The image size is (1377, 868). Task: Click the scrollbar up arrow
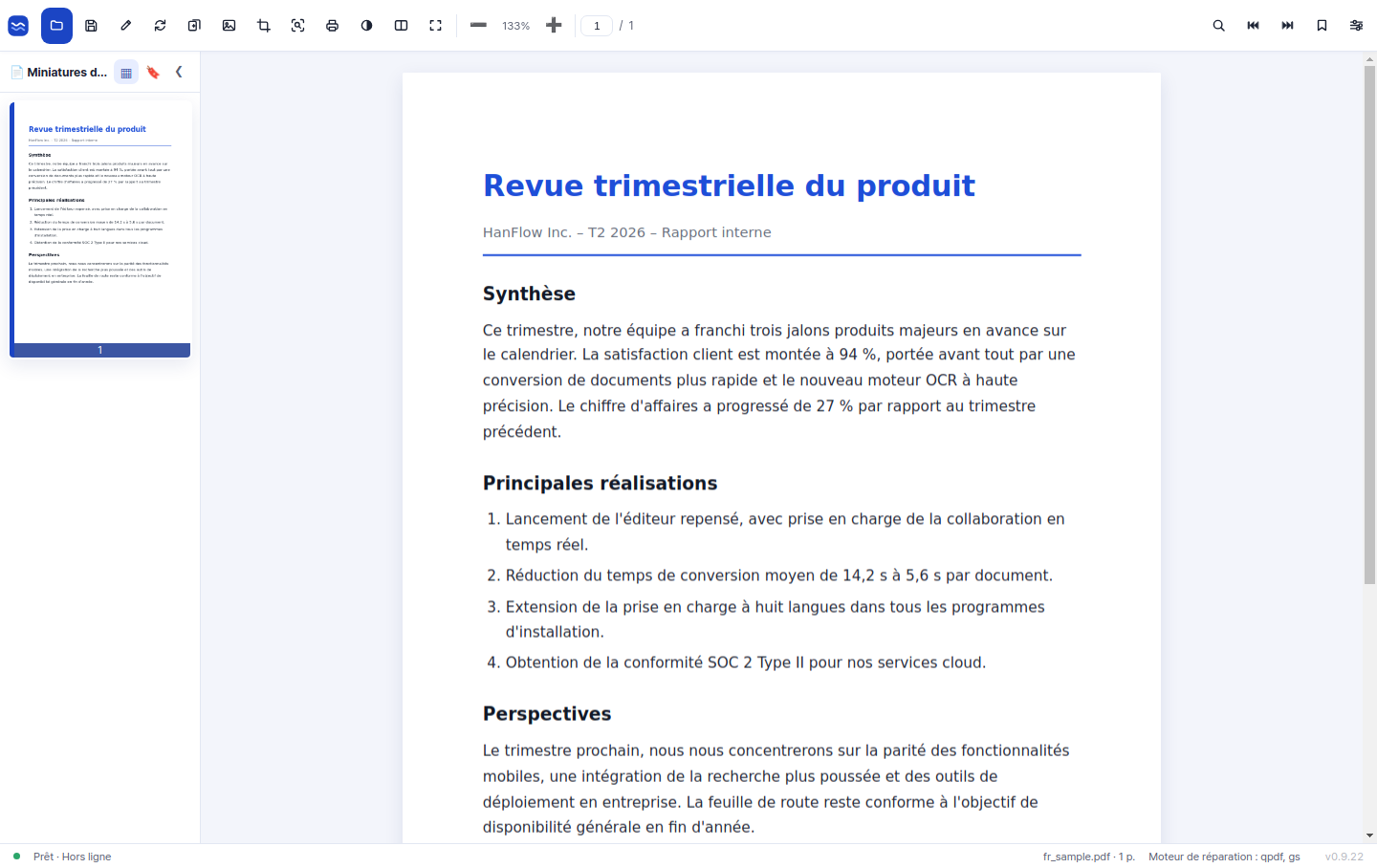pyautogui.click(x=1369, y=59)
